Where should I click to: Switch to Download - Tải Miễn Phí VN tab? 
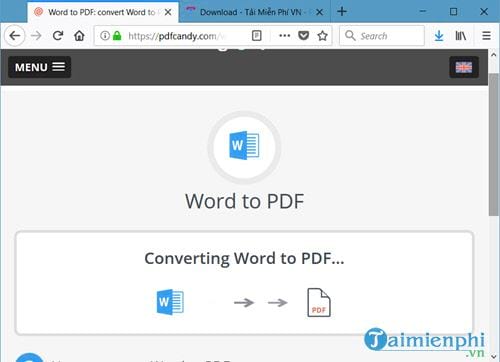tap(255, 12)
